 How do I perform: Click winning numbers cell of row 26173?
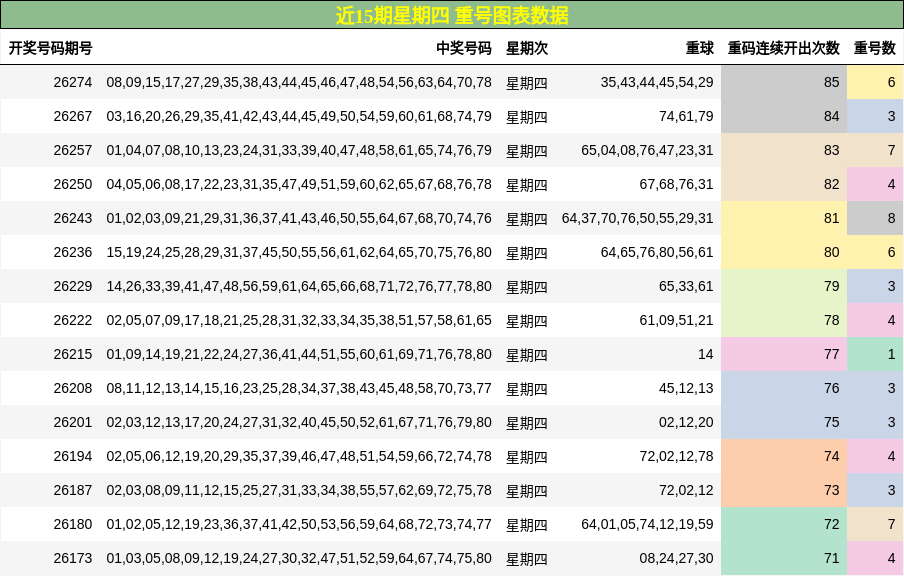299,559
